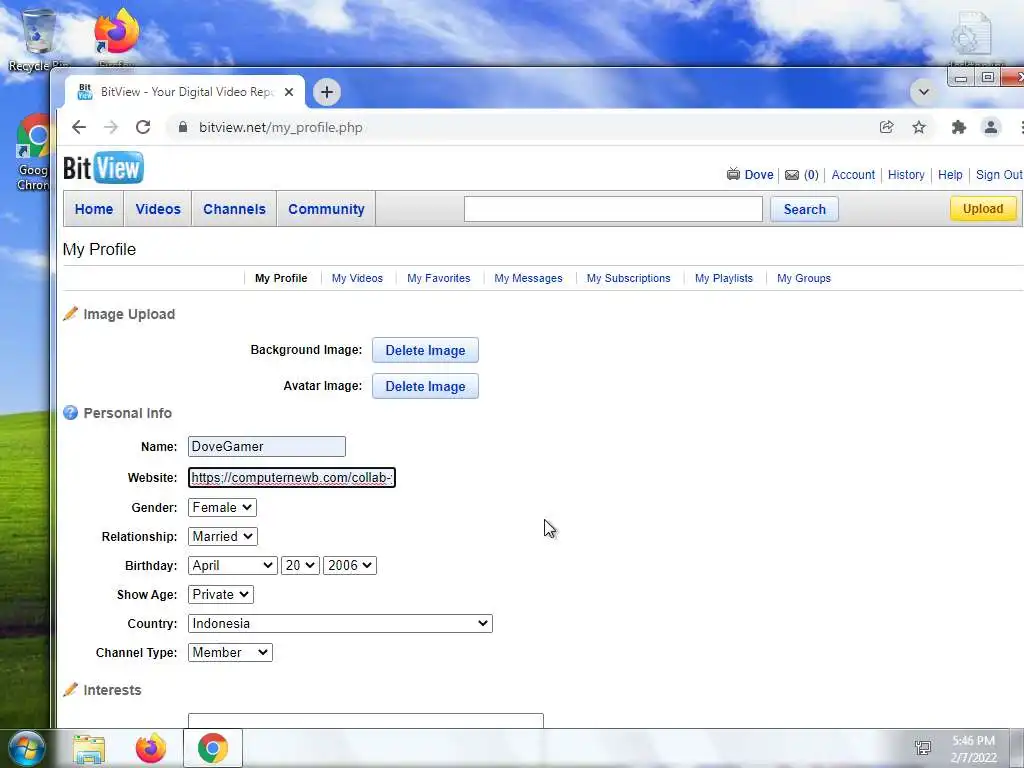
Task: Open the Account link
Action: (853, 174)
